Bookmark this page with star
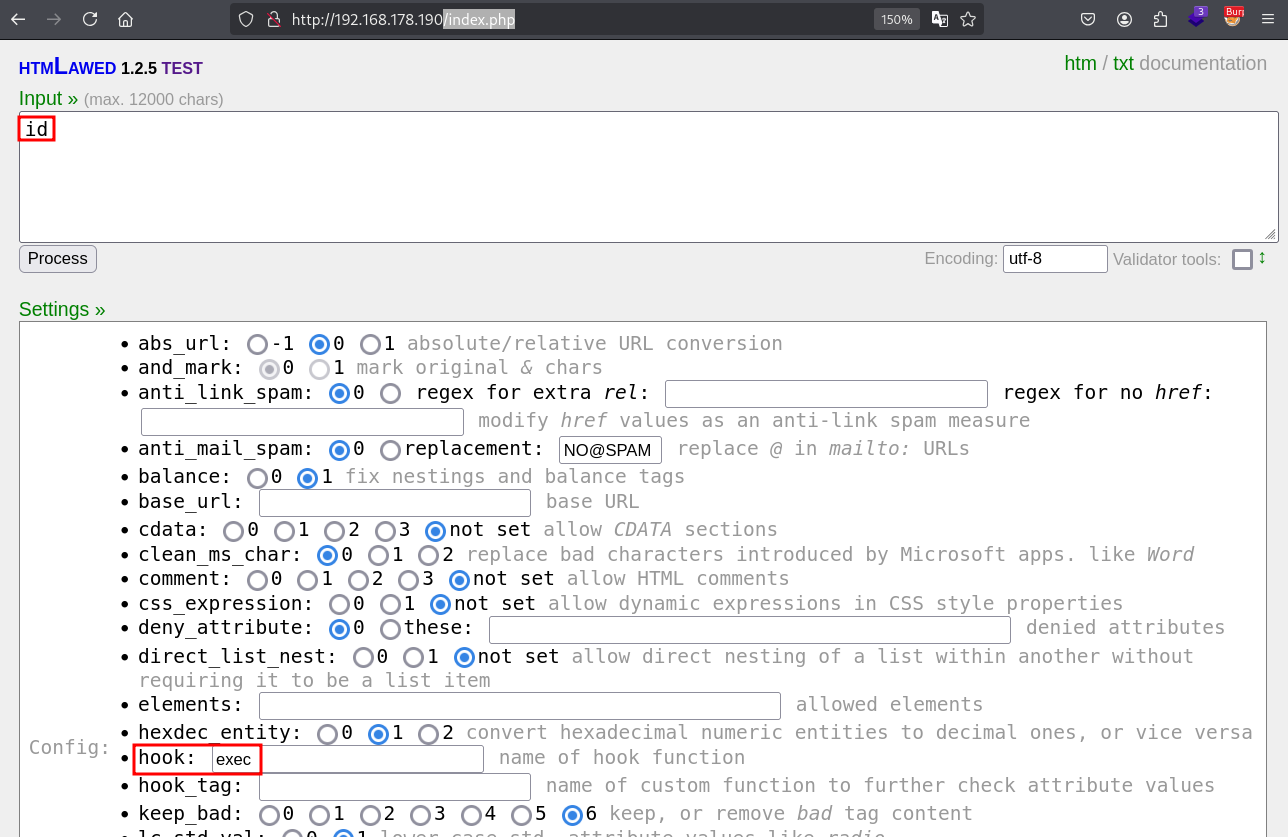 tap(968, 19)
